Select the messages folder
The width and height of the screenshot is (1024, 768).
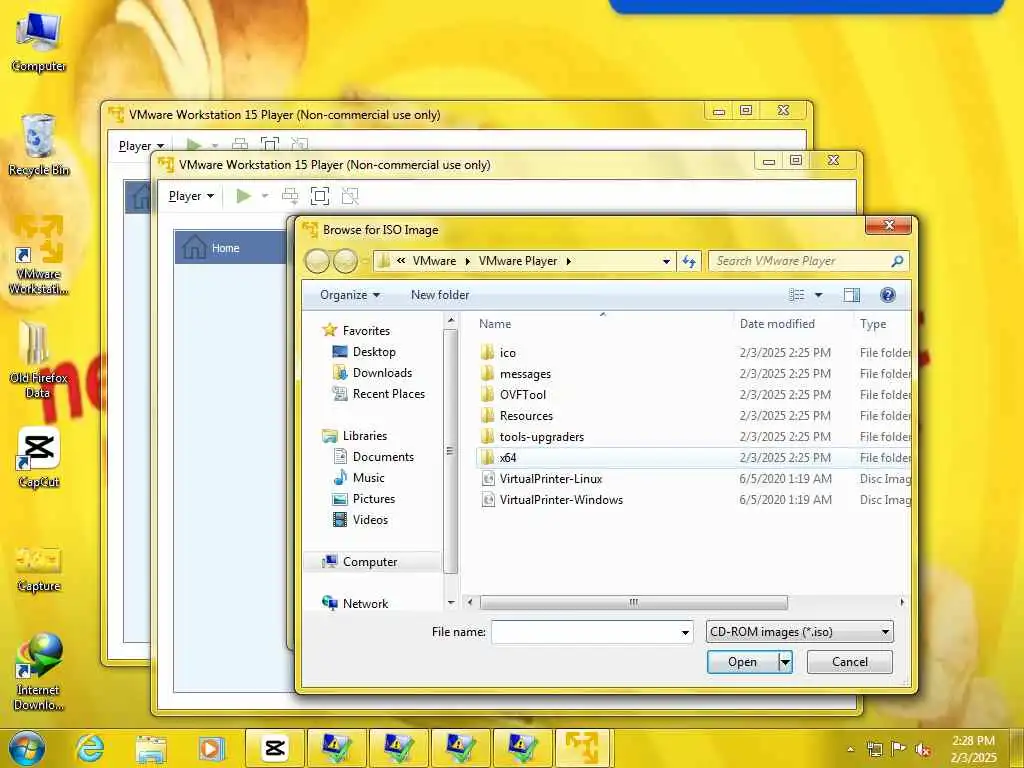pos(525,374)
